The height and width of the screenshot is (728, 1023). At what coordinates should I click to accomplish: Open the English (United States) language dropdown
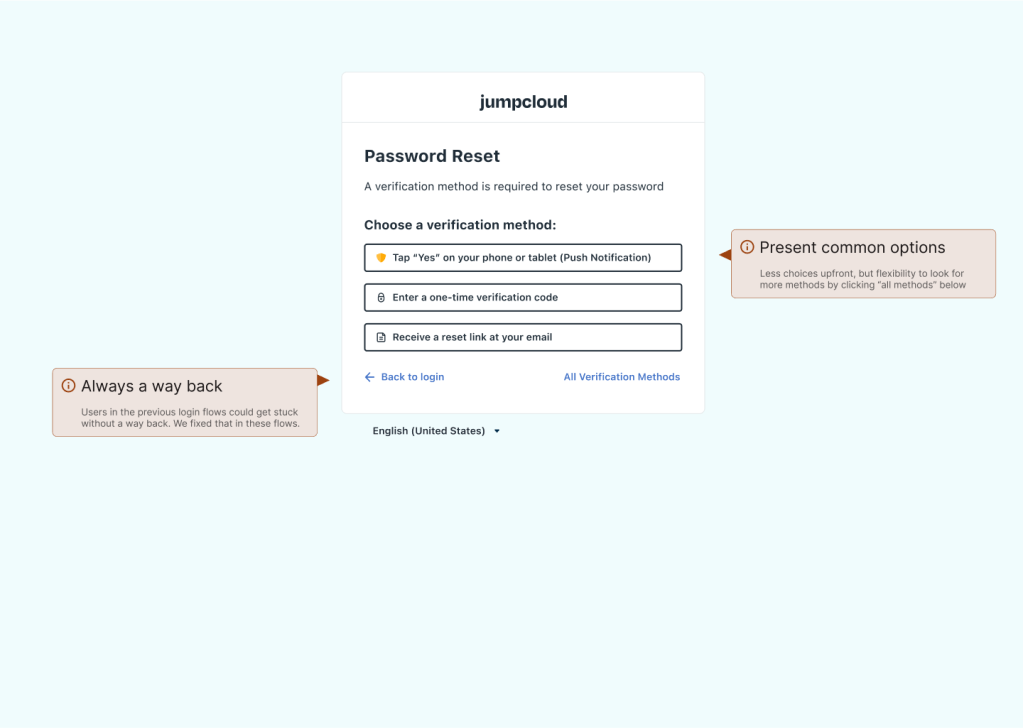point(429,431)
